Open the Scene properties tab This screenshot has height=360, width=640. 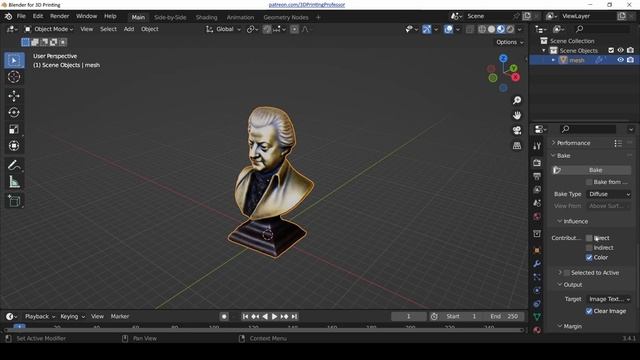tap(537, 203)
